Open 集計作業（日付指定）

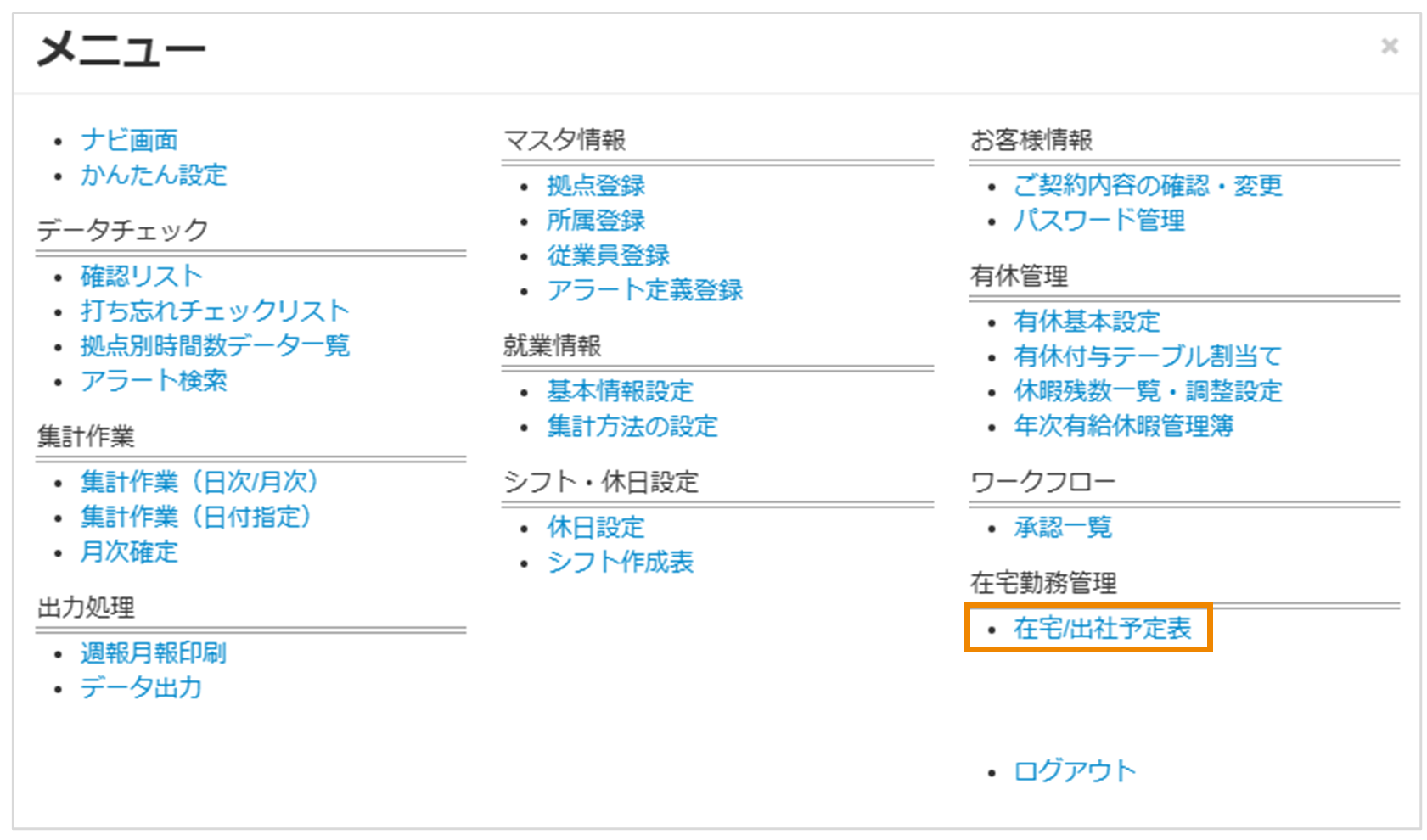[x=195, y=518]
